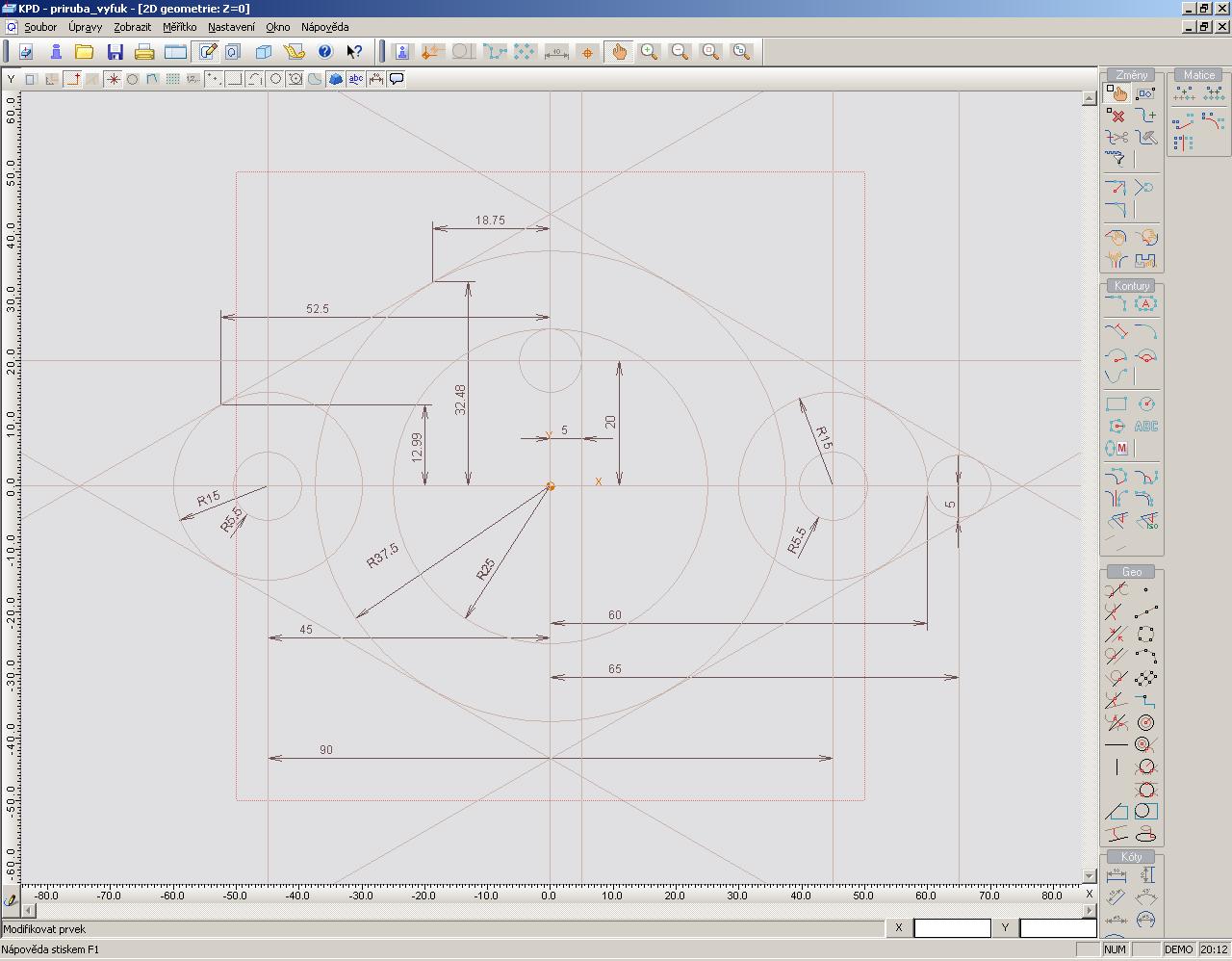Screen dimensions: 1232x961
Task: Click the ABC text contour tool
Action: point(1145,427)
